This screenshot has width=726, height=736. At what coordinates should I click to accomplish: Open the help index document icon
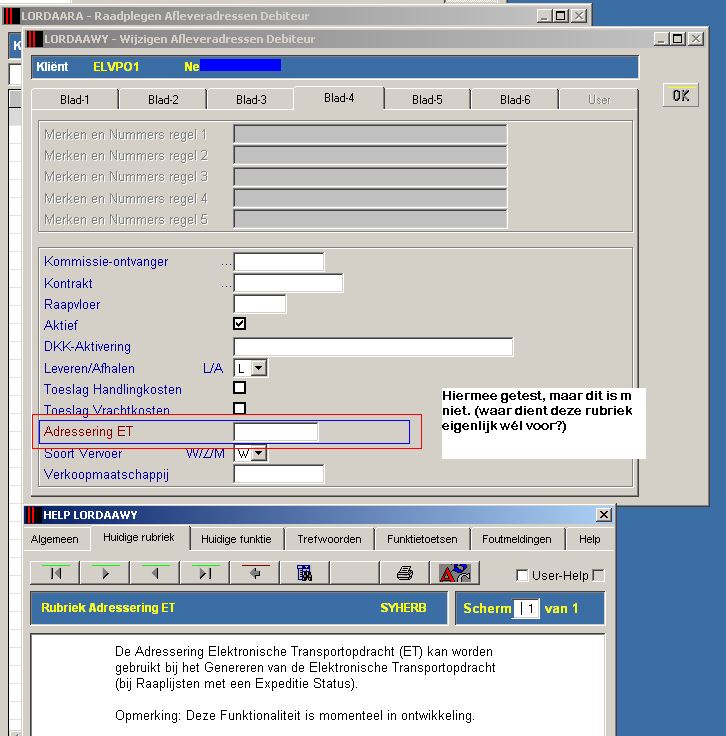click(x=305, y=573)
